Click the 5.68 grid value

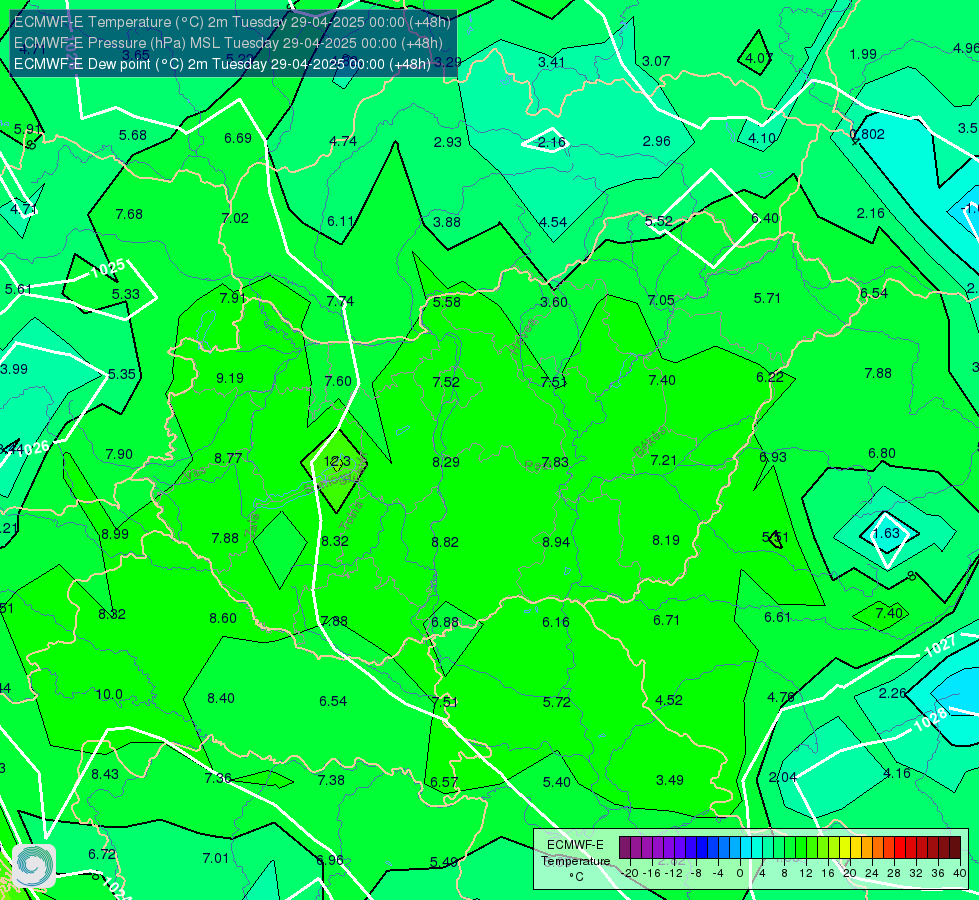tap(133, 135)
